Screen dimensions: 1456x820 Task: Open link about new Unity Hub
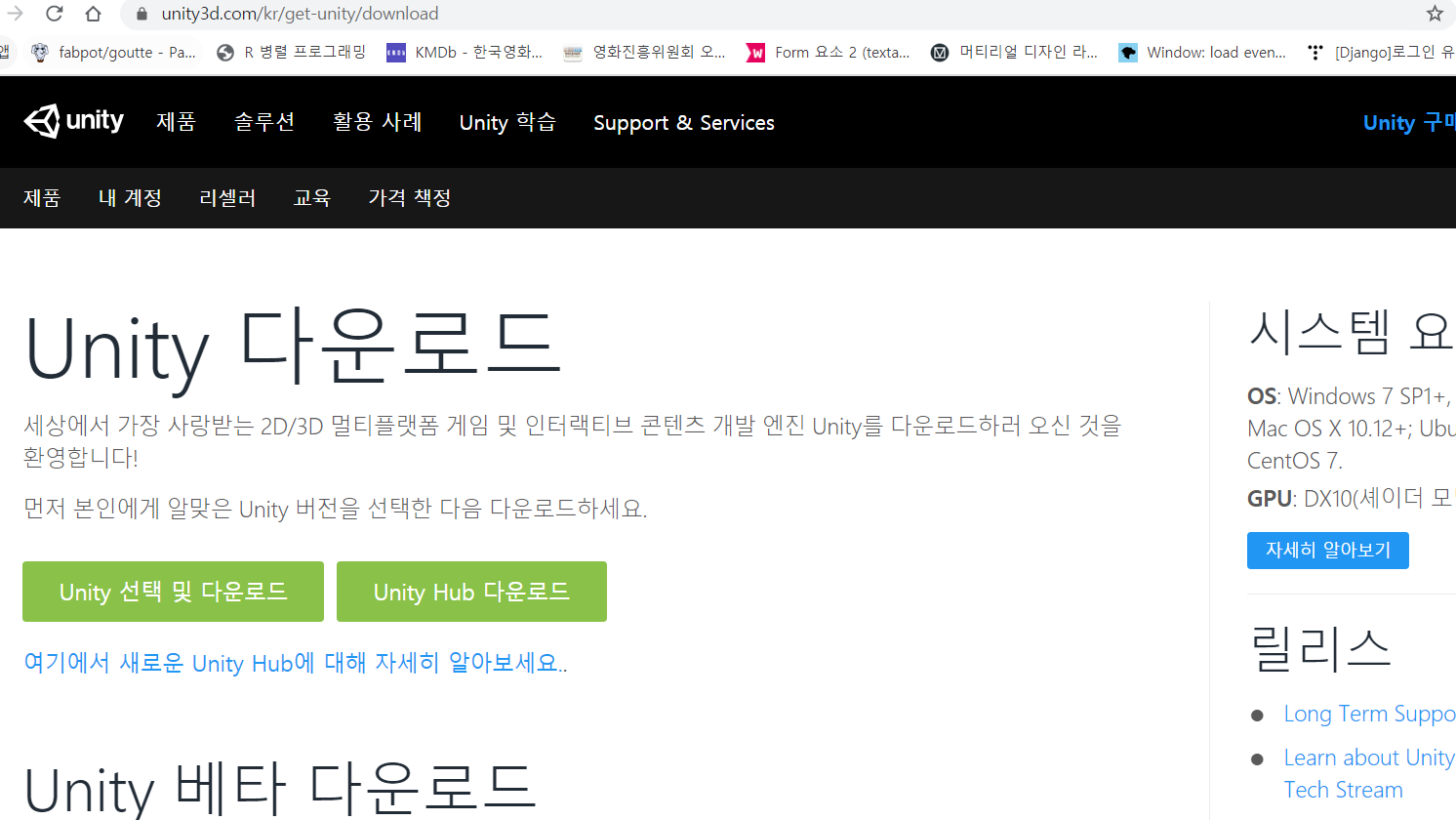(x=295, y=663)
